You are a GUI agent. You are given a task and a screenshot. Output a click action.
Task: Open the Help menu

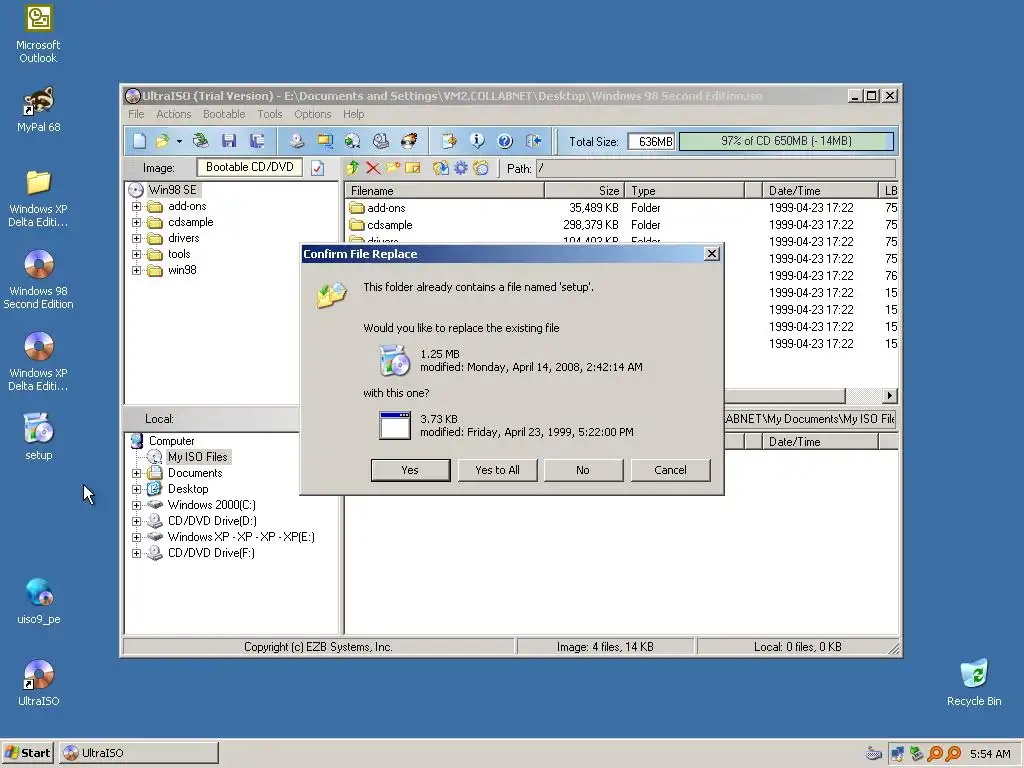point(353,114)
